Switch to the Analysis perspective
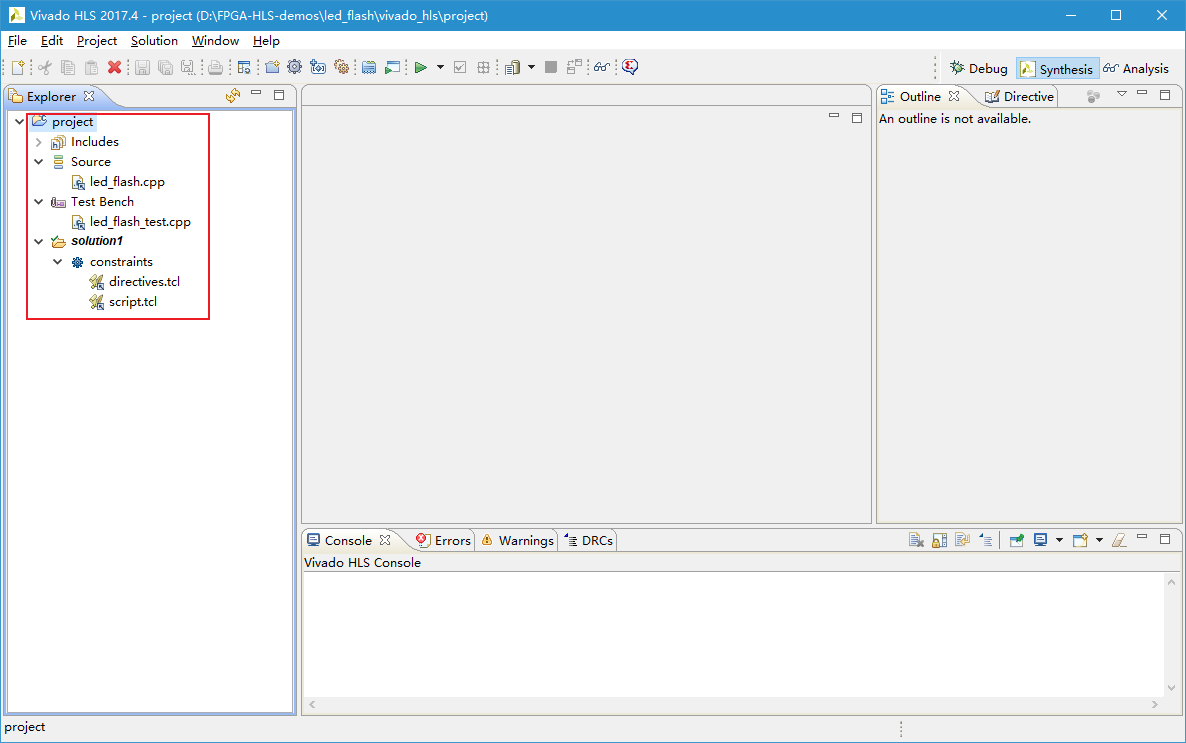1186x743 pixels. tap(1136, 69)
